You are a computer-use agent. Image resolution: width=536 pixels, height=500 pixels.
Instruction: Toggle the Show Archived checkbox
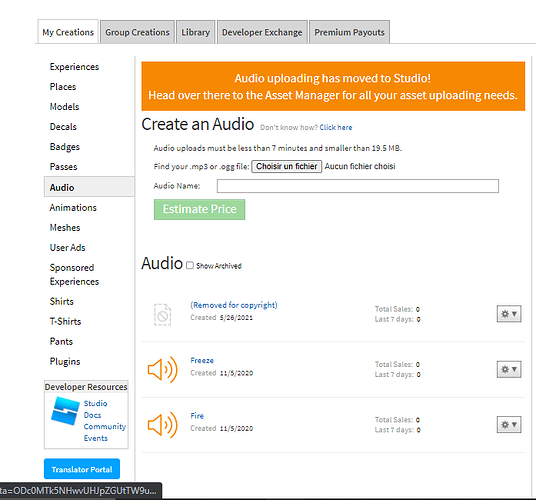tap(190, 265)
